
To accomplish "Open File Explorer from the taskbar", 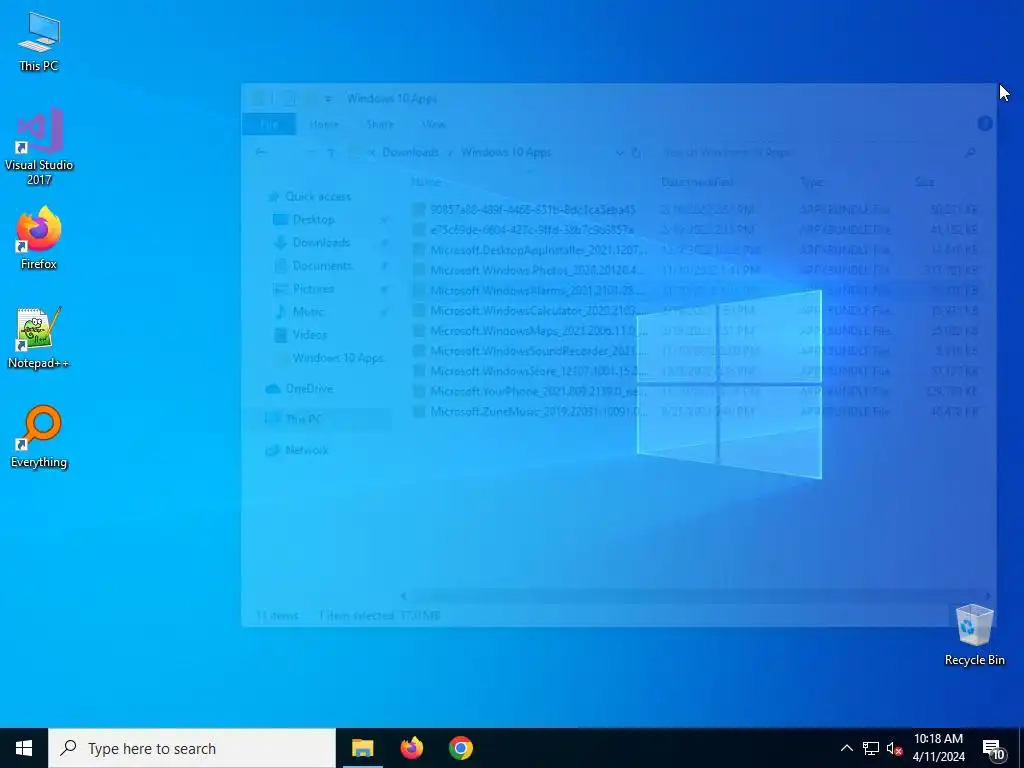I will pos(362,748).
